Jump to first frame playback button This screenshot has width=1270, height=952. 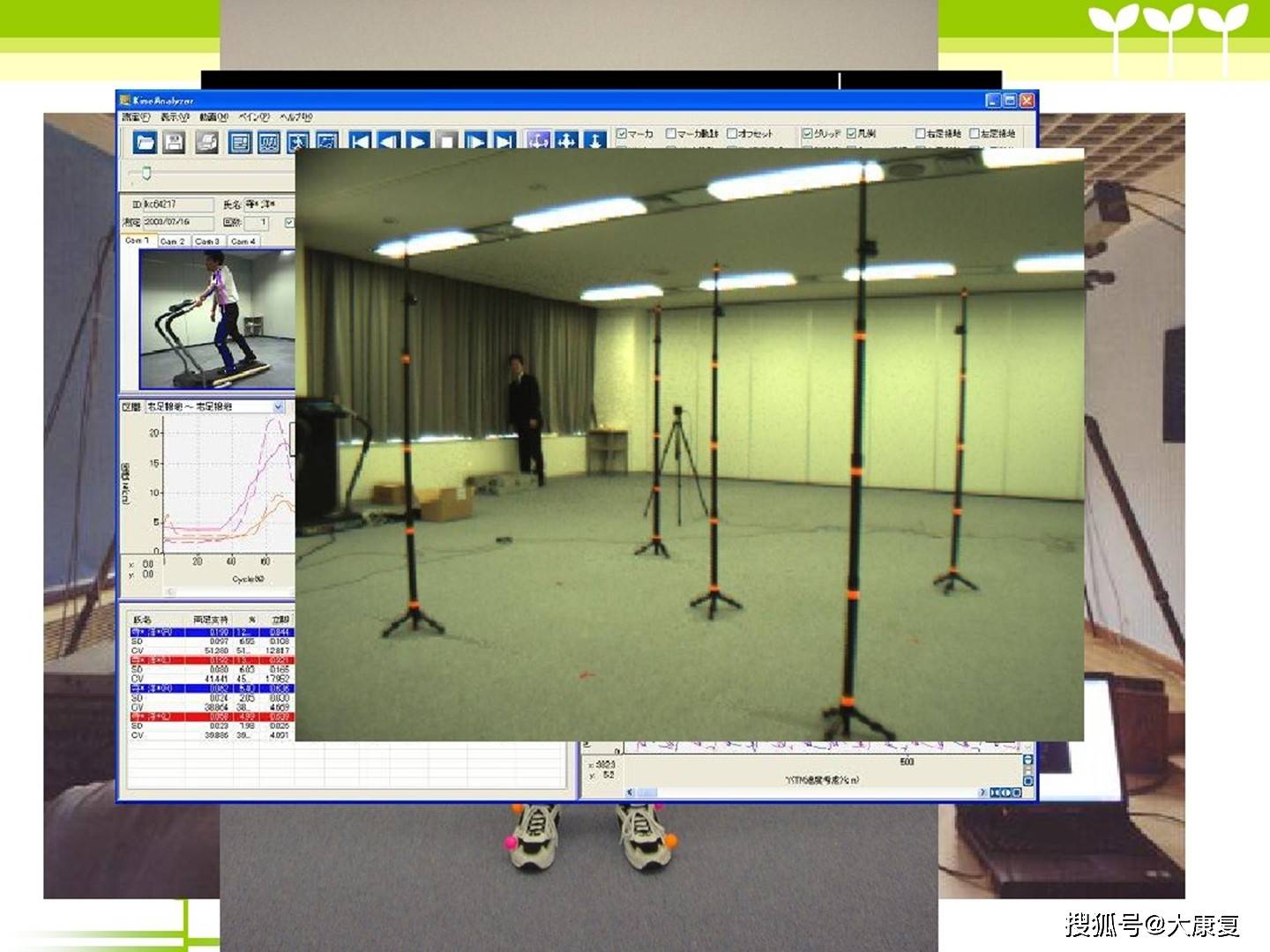click(x=361, y=142)
